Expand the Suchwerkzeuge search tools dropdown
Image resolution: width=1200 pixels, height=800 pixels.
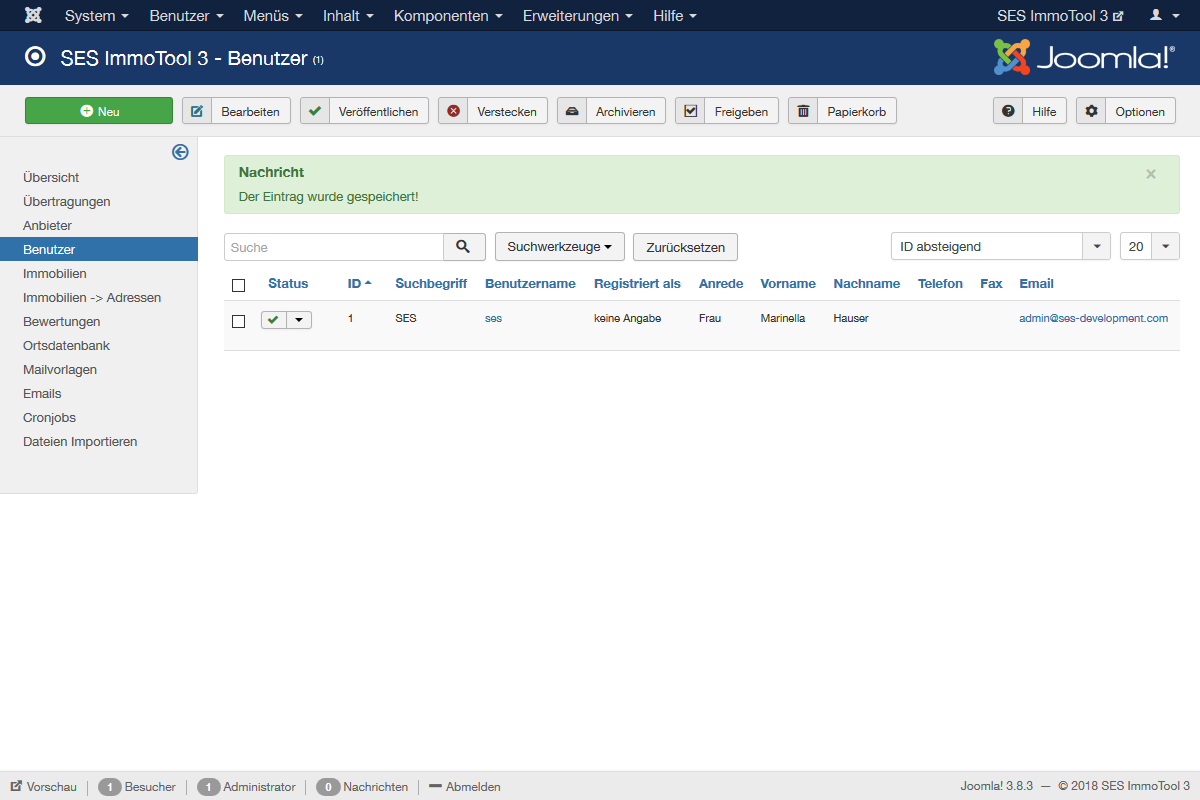560,247
